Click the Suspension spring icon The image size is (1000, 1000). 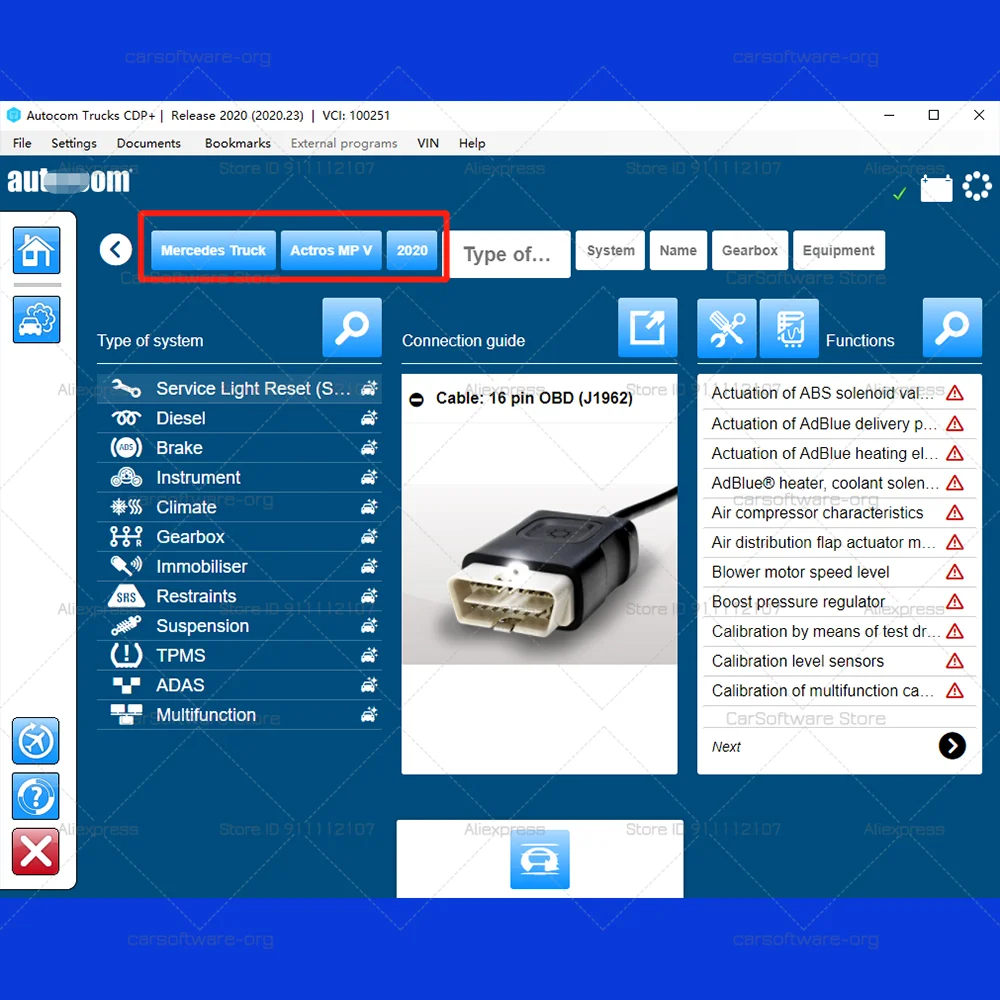(126, 626)
